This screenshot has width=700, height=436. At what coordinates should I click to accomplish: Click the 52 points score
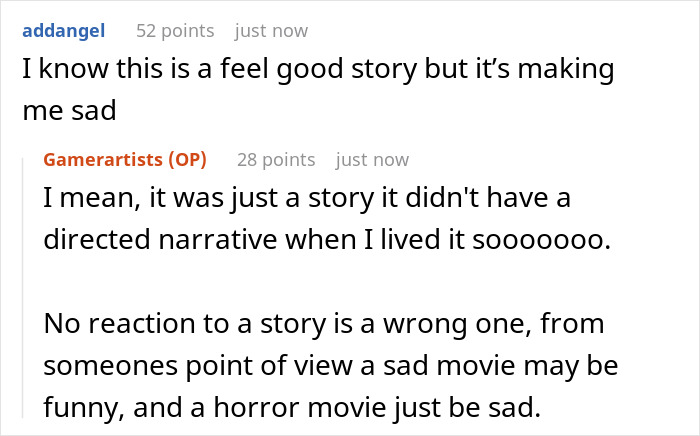[x=175, y=31]
